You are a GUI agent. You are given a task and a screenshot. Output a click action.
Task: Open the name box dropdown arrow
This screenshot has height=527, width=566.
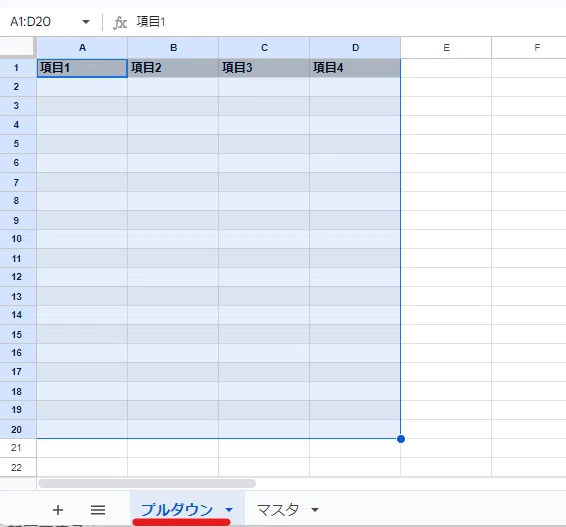point(86,22)
